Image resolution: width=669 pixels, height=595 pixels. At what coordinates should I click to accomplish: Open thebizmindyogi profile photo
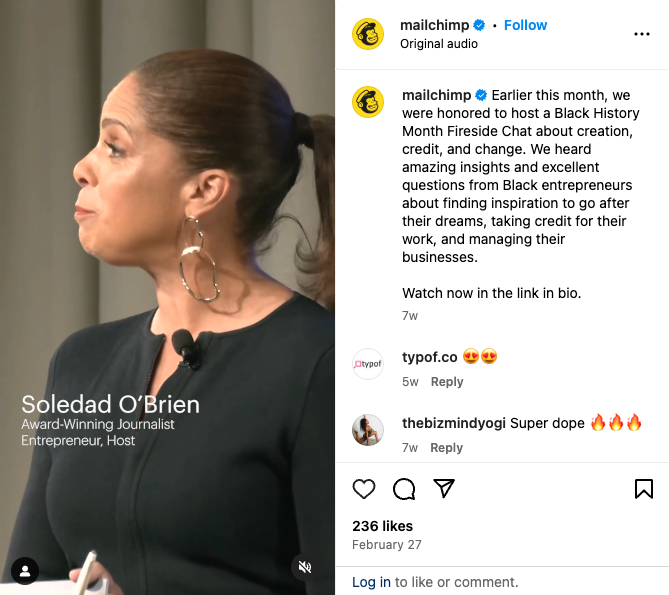tap(368, 430)
